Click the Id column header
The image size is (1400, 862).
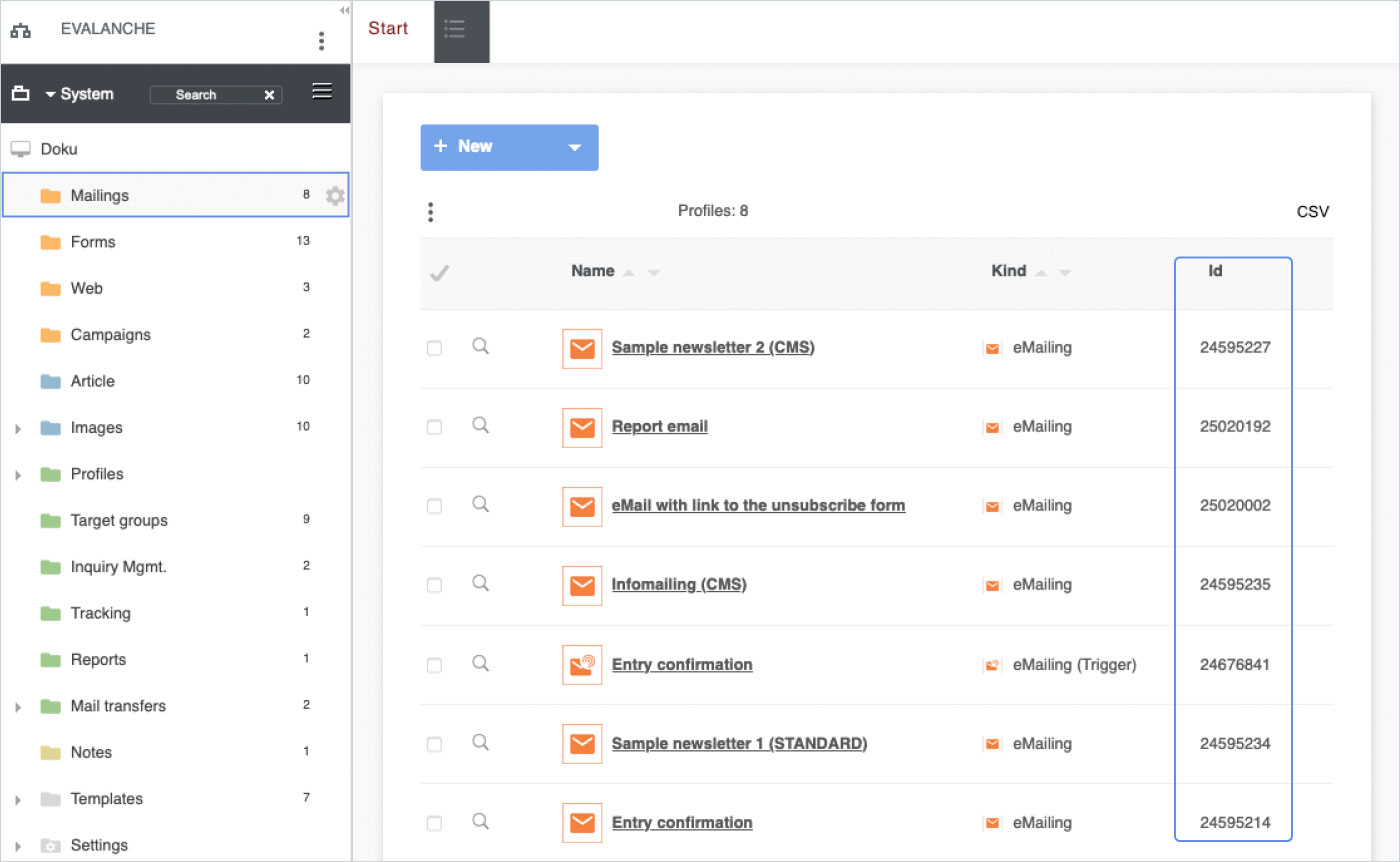click(x=1215, y=271)
